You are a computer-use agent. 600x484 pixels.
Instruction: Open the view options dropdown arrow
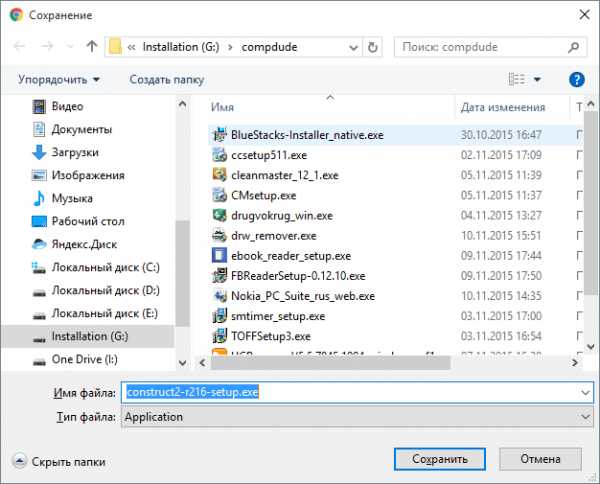537,80
